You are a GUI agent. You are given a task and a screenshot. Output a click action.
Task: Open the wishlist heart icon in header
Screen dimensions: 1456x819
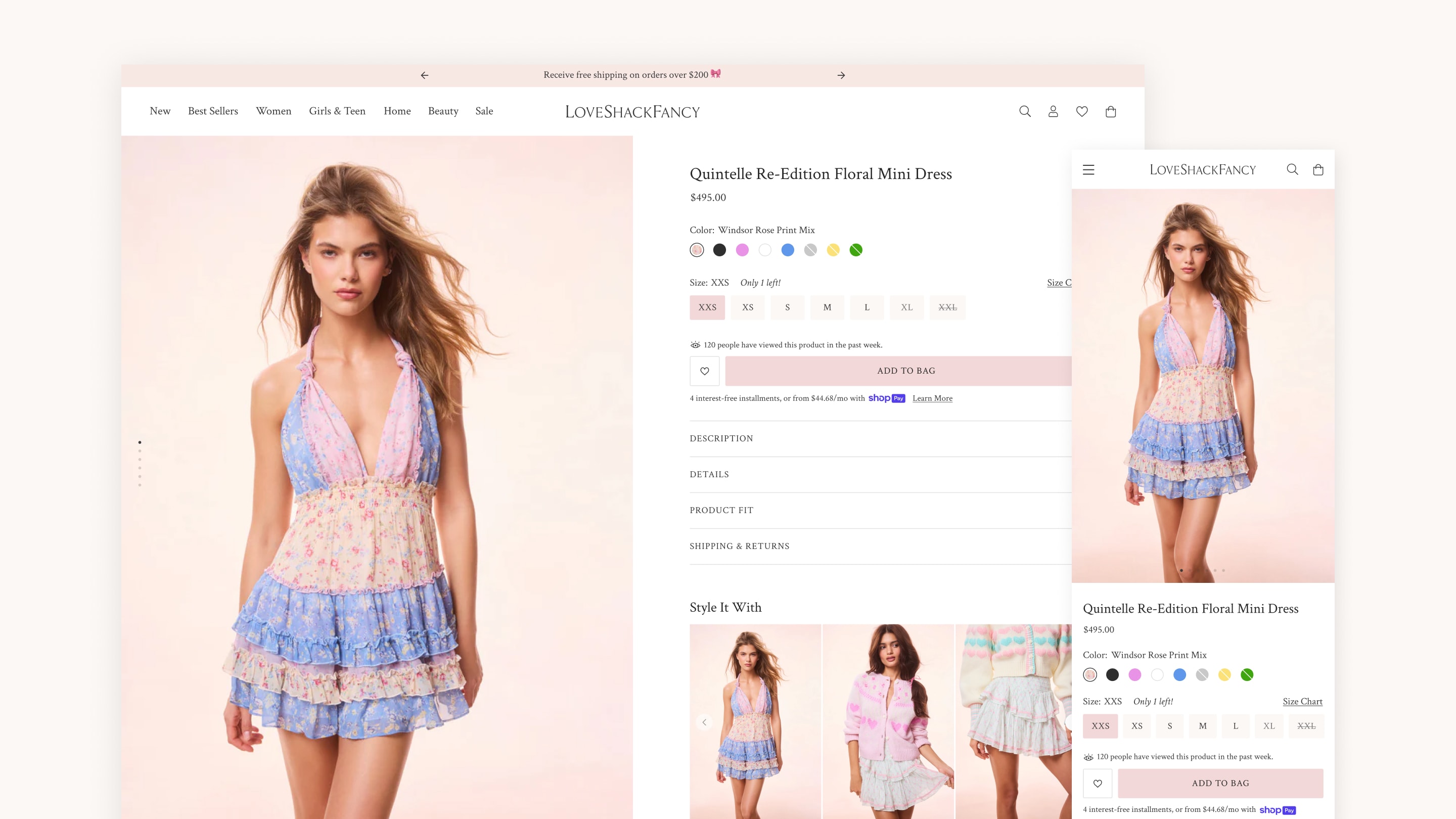[1082, 111]
